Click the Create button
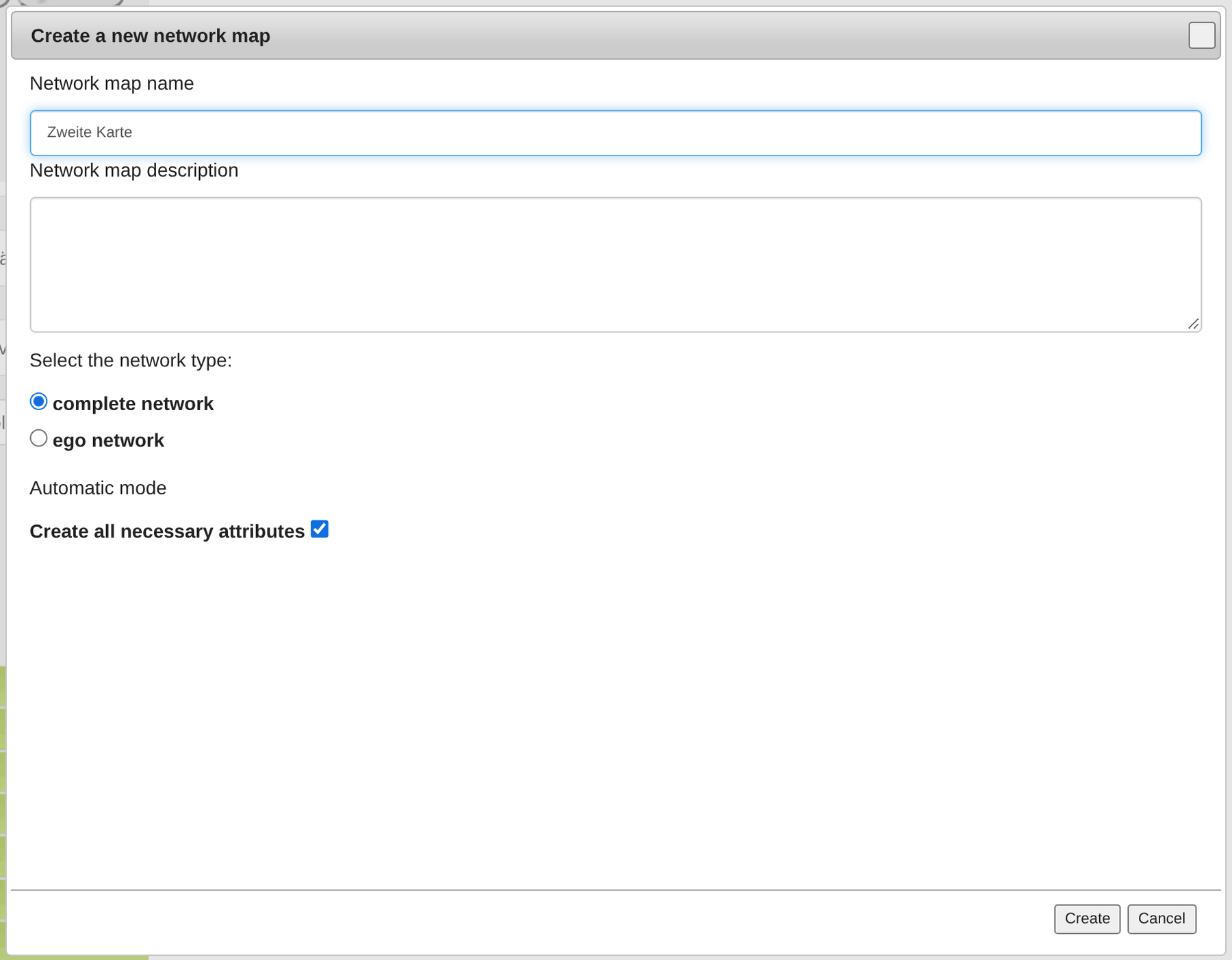This screenshot has width=1232, height=960. (1087, 919)
